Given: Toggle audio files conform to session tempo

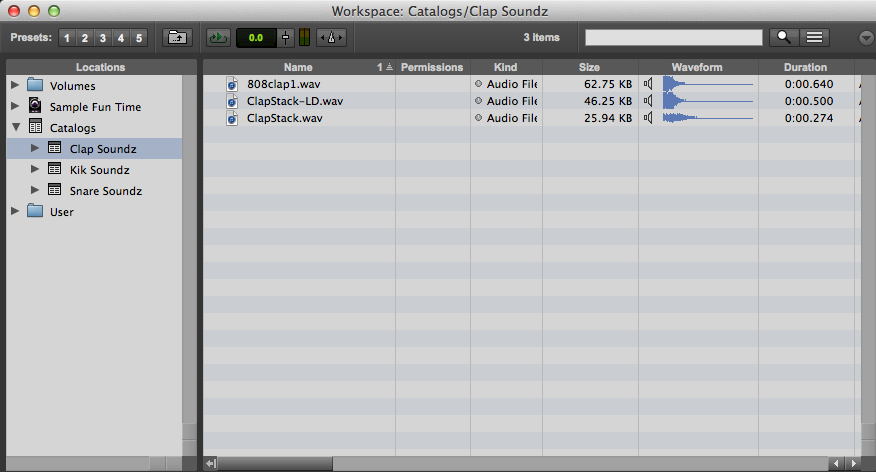Looking at the screenshot, I should [331, 37].
